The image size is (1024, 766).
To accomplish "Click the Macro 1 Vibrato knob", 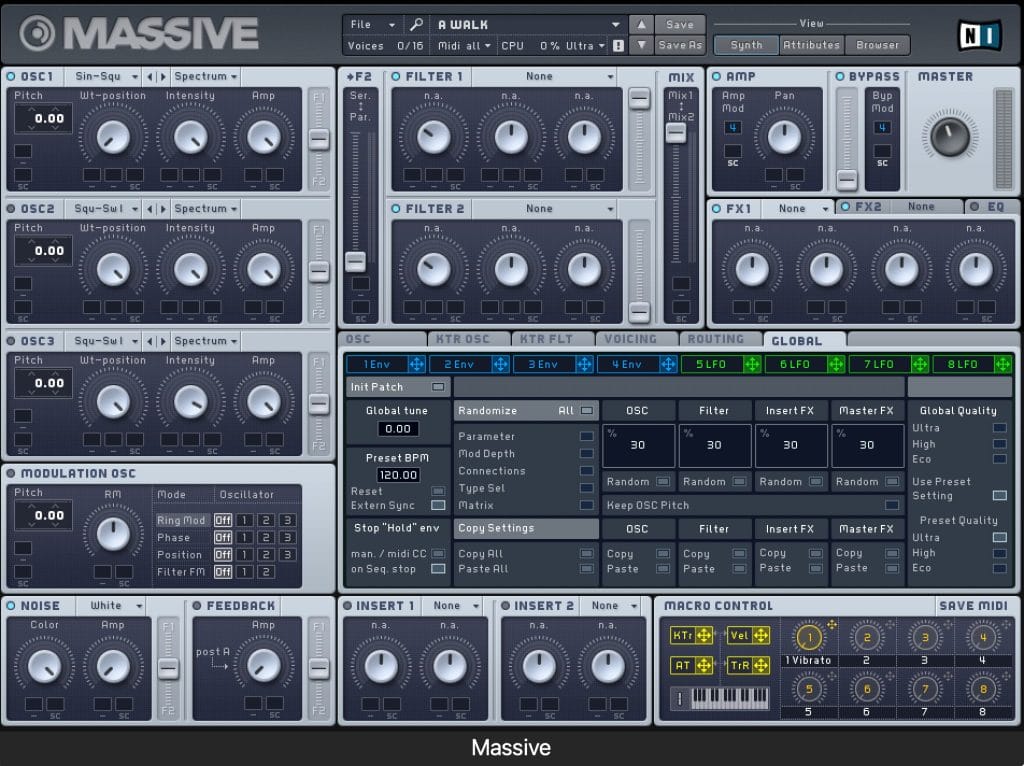I will point(809,637).
